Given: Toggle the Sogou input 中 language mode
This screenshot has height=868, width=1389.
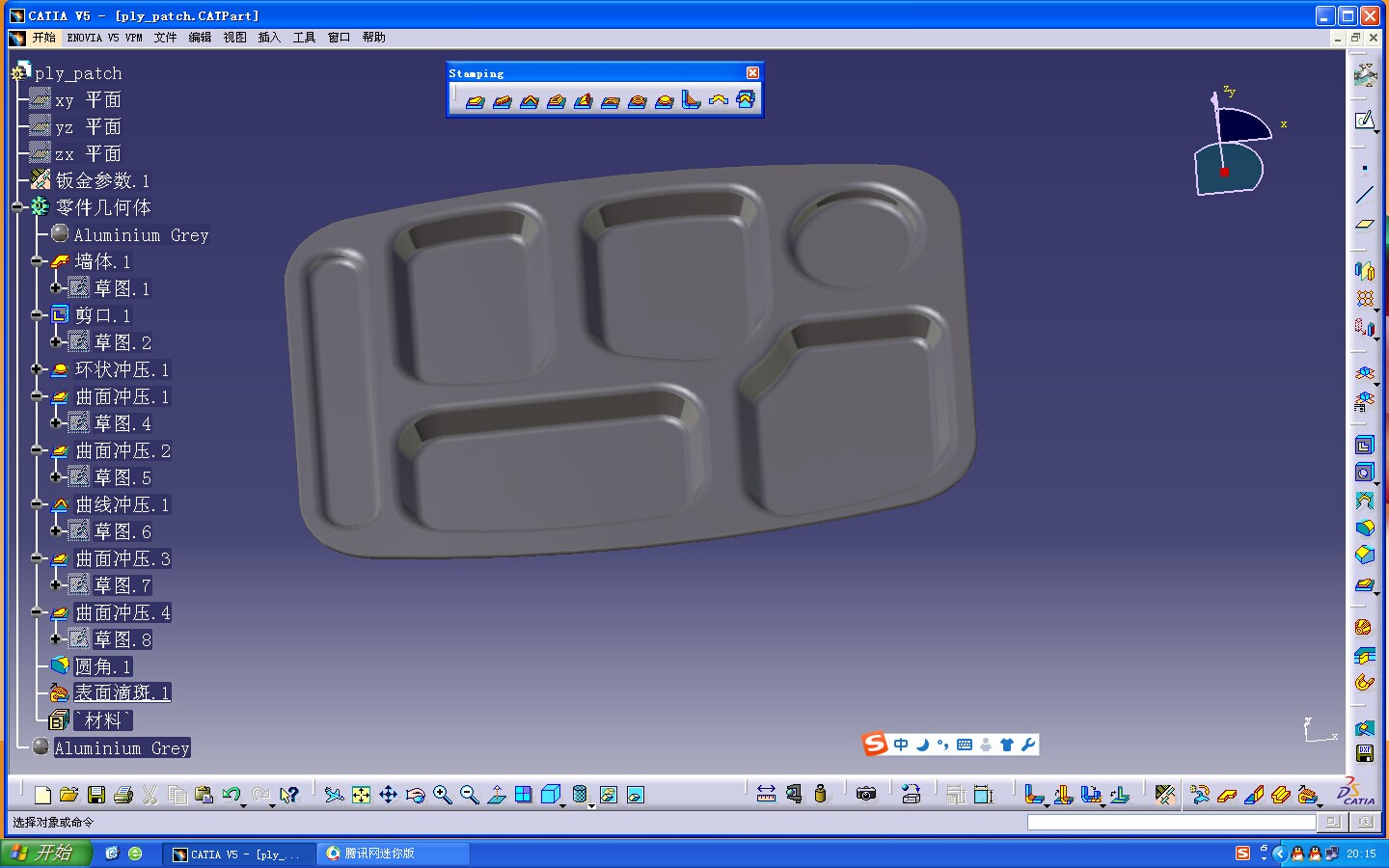Looking at the screenshot, I should tap(901, 745).
